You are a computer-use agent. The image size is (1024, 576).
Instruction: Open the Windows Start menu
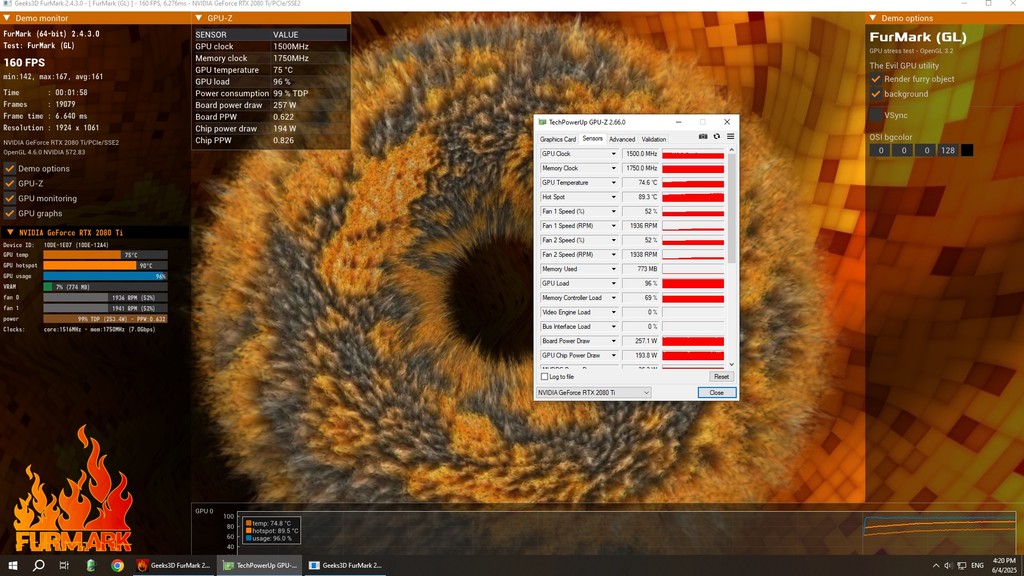(12, 566)
